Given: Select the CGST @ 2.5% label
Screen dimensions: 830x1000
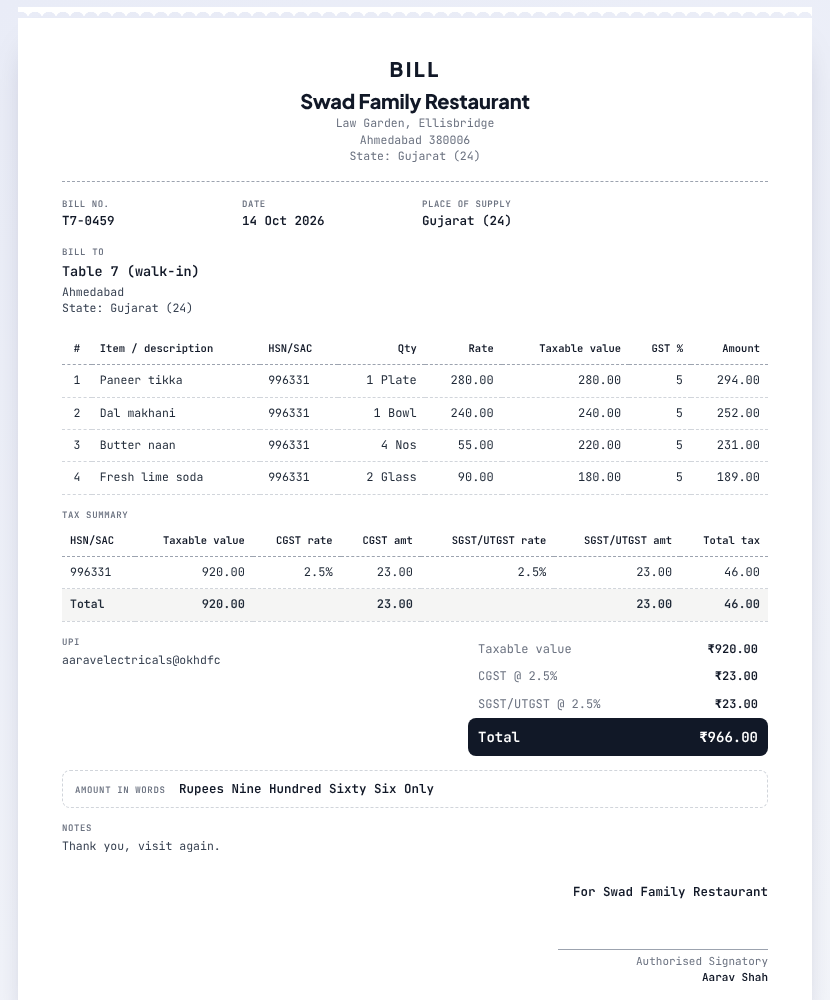Looking at the screenshot, I should pyautogui.click(x=518, y=676).
